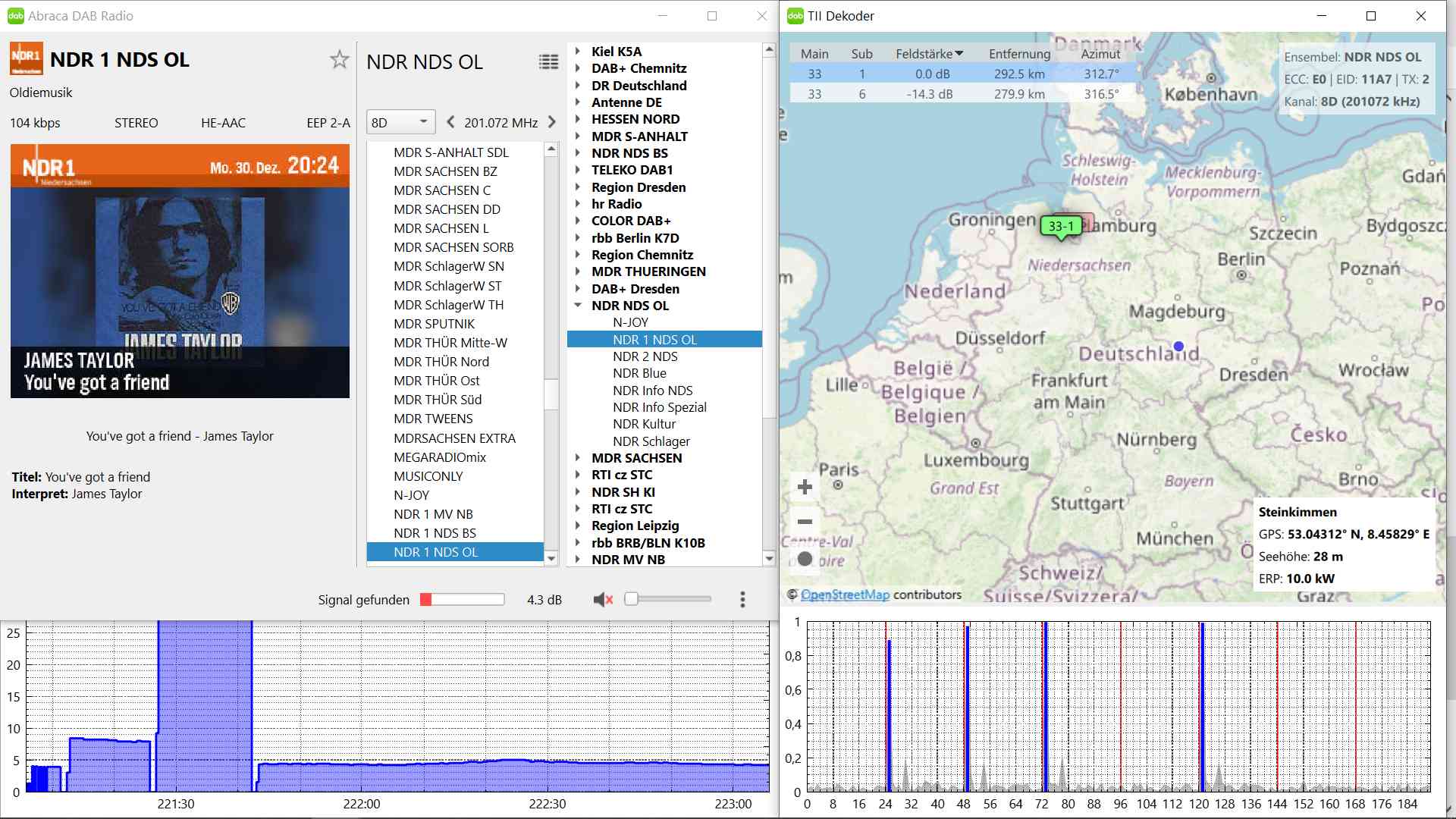The height and width of the screenshot is (819, 1456).
Task: Expand the MDR SACHSEN ensemble
Action: coord(578,458)
